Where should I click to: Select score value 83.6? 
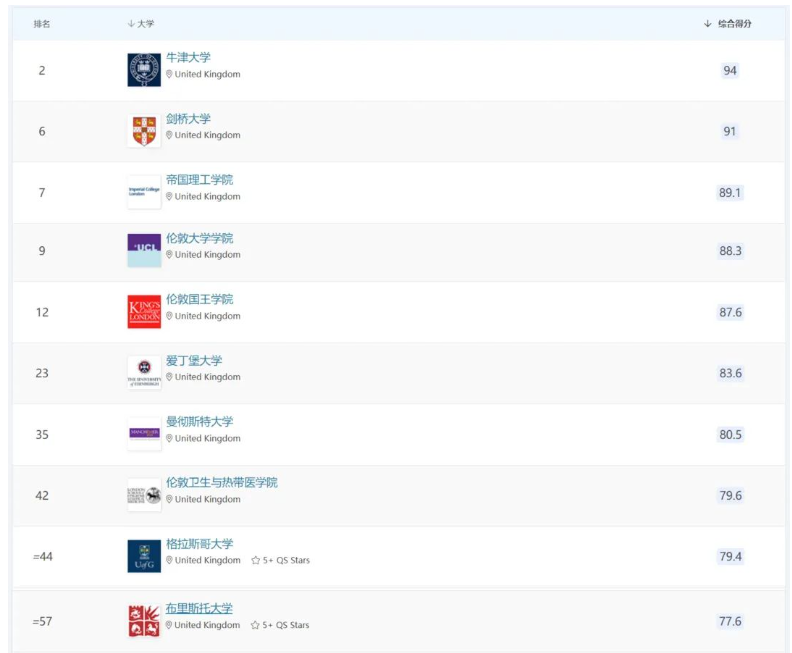tap(730, 373)
